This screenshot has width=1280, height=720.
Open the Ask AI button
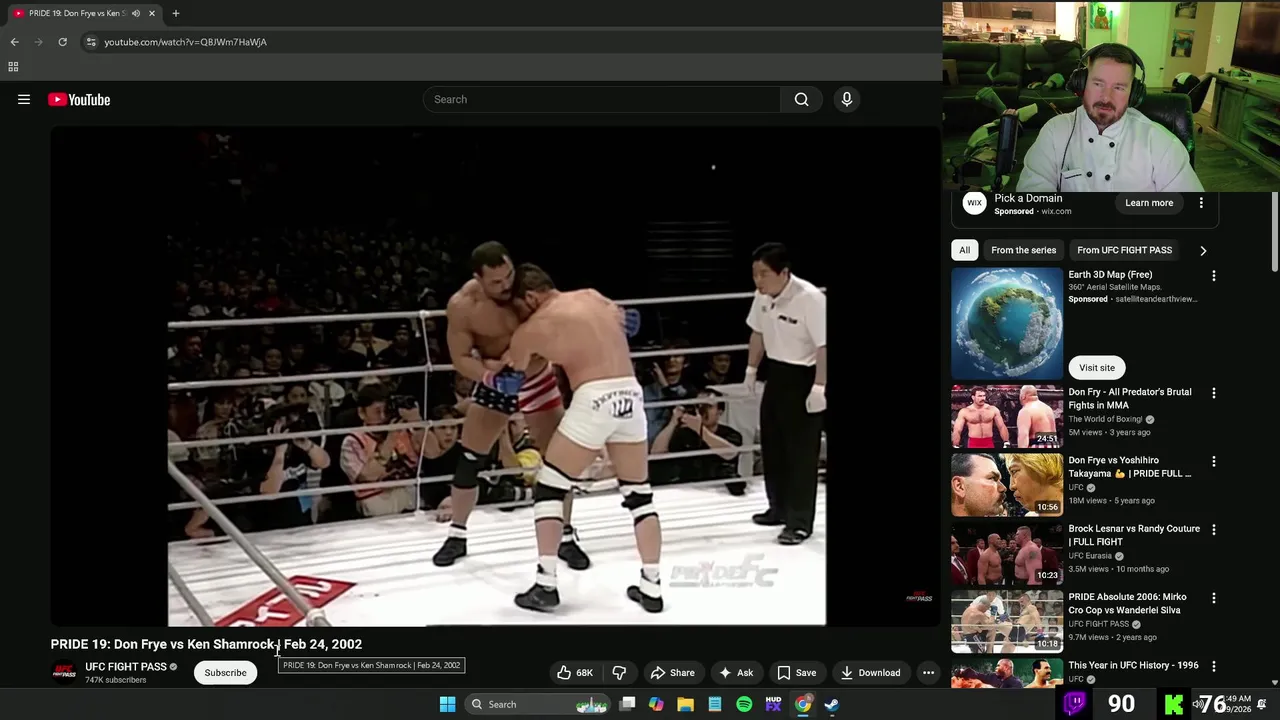coord(736,673)
